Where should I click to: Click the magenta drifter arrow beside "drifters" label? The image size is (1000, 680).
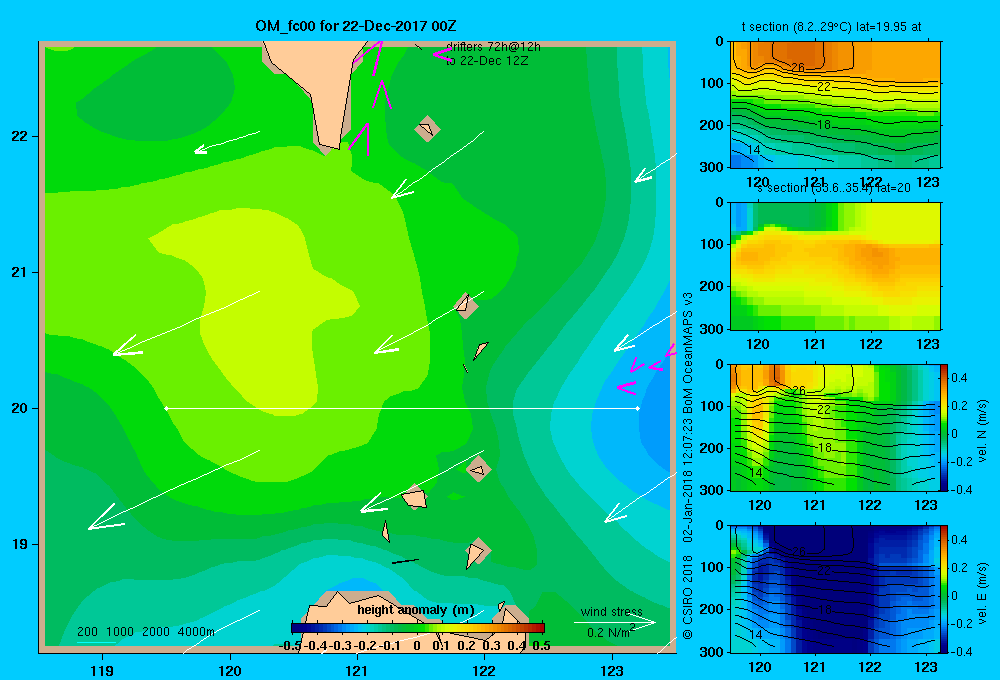[442, 54]
